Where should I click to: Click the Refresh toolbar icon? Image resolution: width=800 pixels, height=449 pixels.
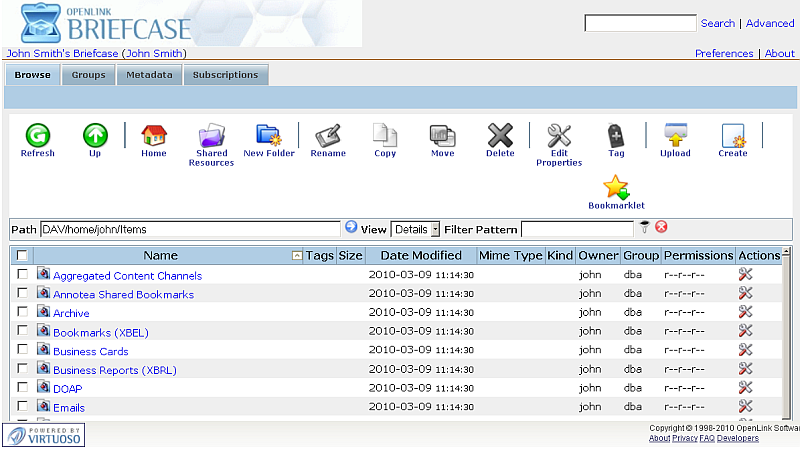click(x=37, y=136)
